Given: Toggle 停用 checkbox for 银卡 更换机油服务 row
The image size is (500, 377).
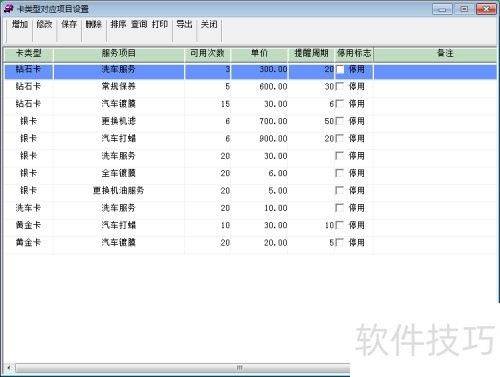Looking at the screenshot, I should coord(340,191).
